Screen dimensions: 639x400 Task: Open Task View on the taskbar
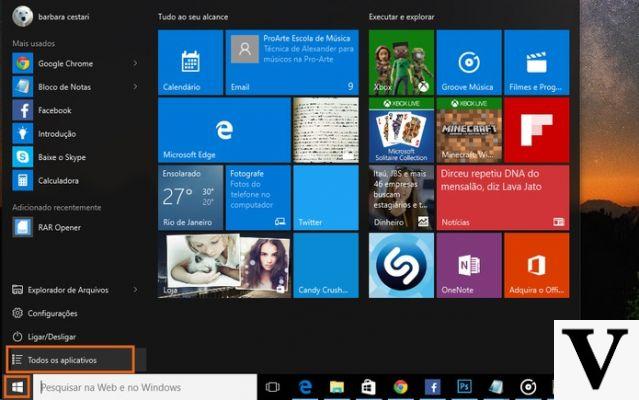point(272,387)
